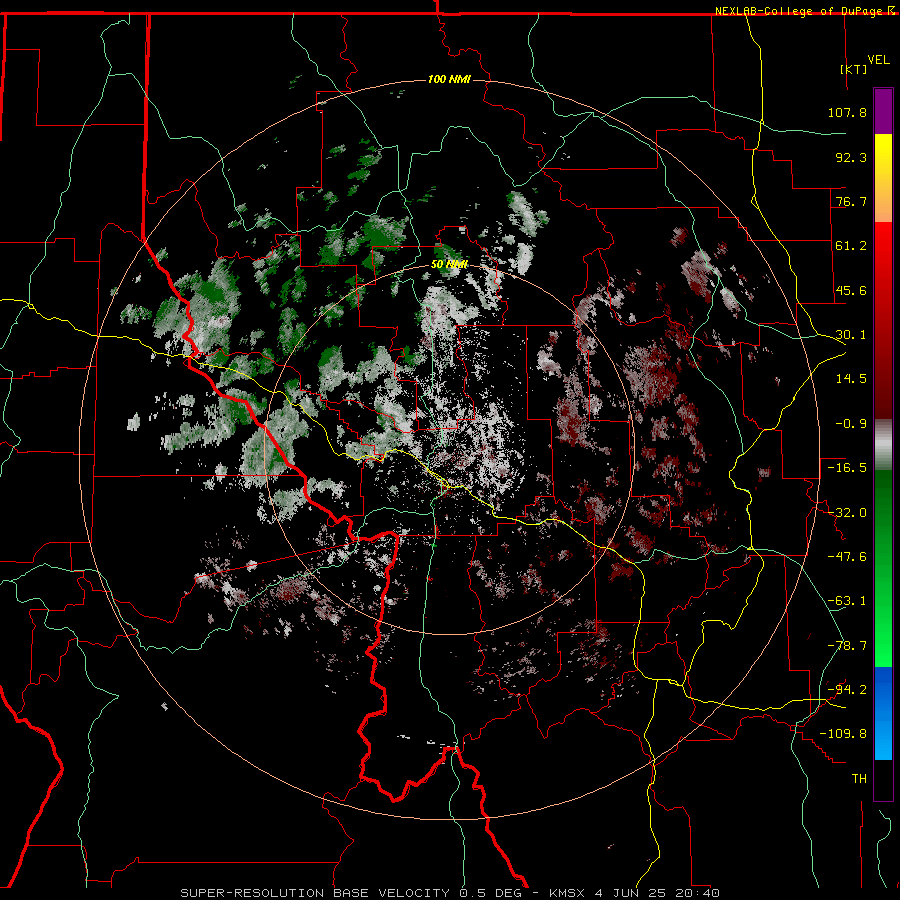Click the TH threshold legend label

click(x=859, y=779)
